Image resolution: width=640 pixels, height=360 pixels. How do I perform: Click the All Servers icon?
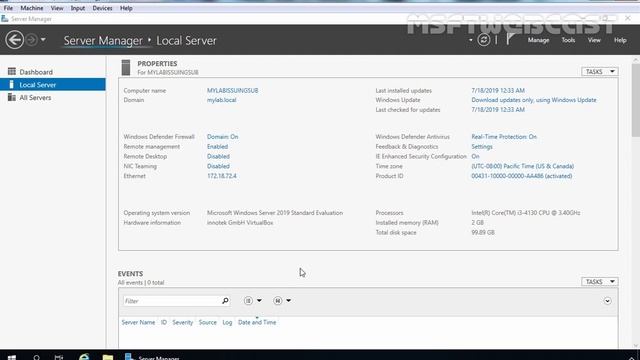[11, 97]
